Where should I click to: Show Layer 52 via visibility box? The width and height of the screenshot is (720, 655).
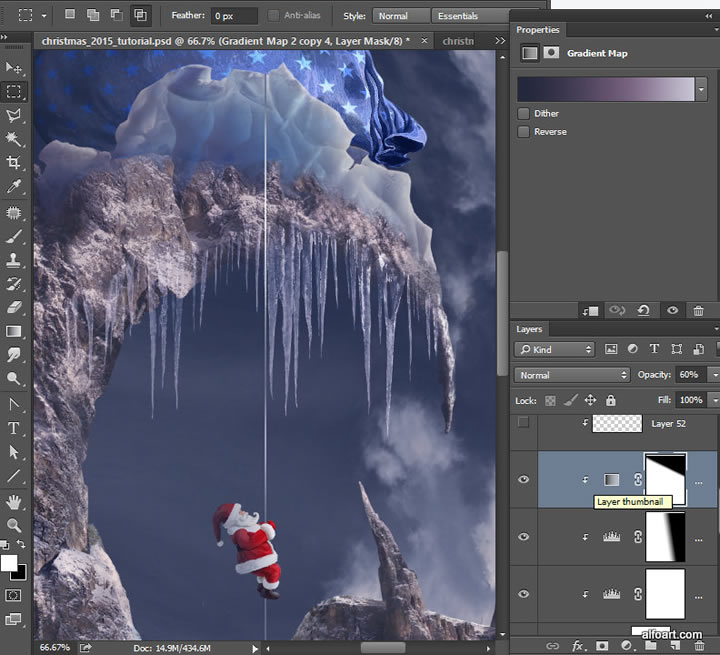pos(523,423)
